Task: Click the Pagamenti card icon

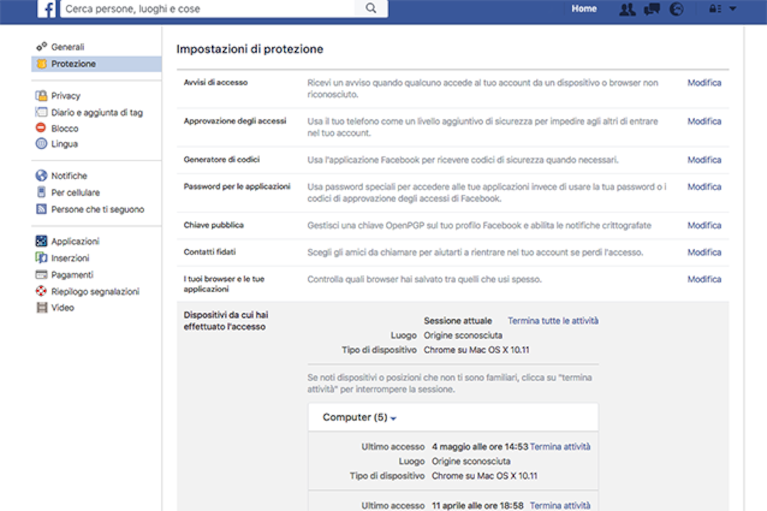Action: [x=42, y=275]
